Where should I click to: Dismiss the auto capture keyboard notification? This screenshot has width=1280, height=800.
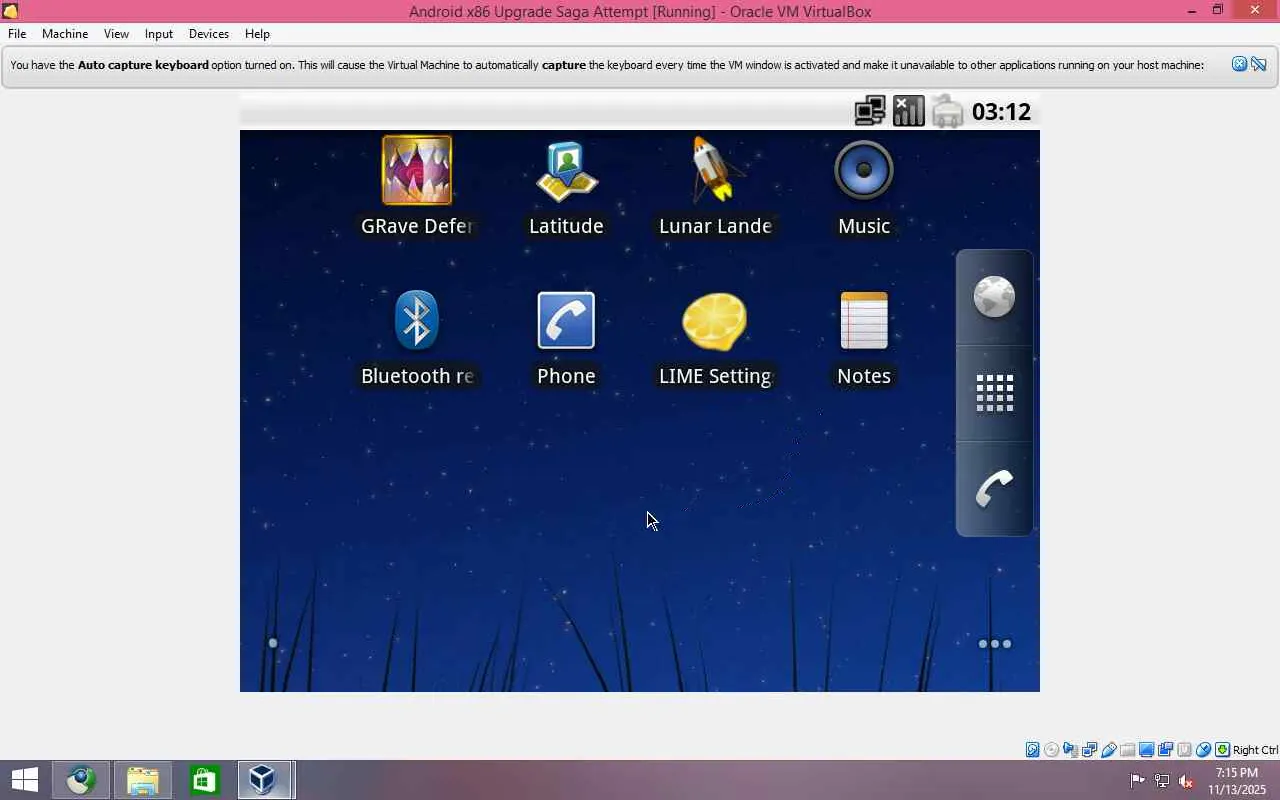coord(1239,65)
